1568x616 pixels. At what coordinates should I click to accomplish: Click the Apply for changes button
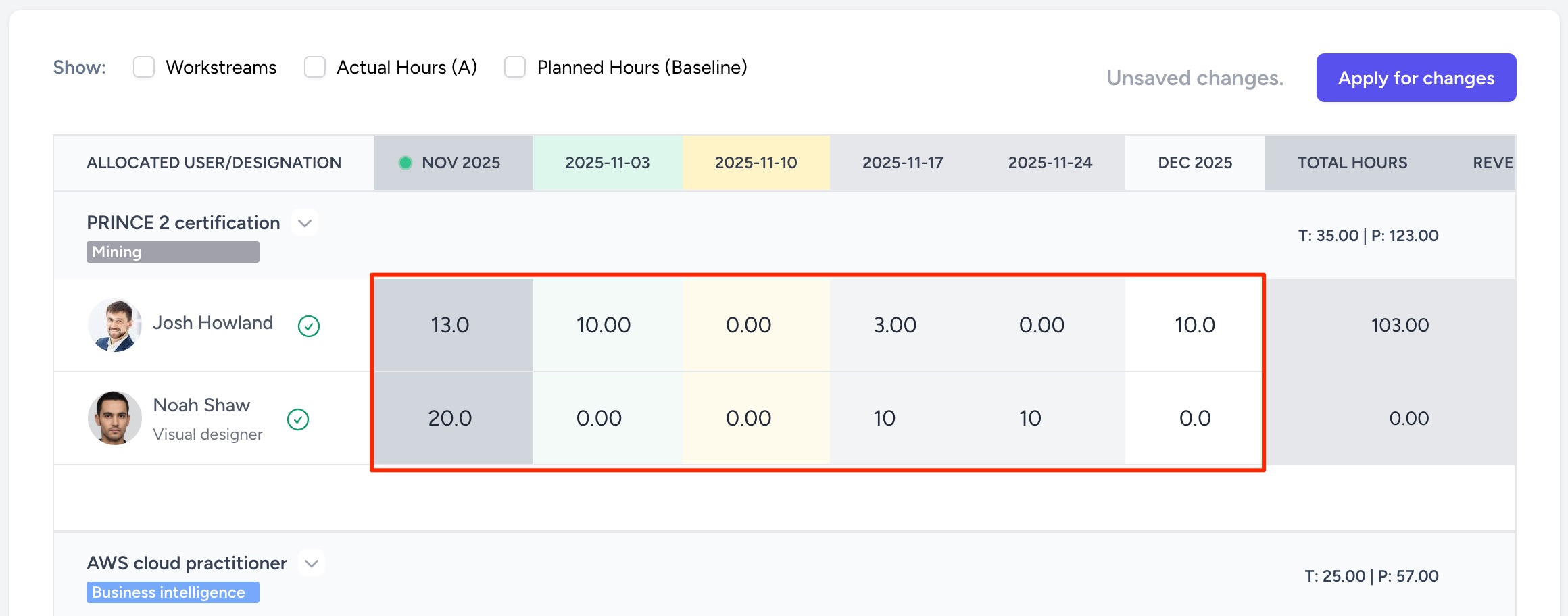click(1416, 78)
